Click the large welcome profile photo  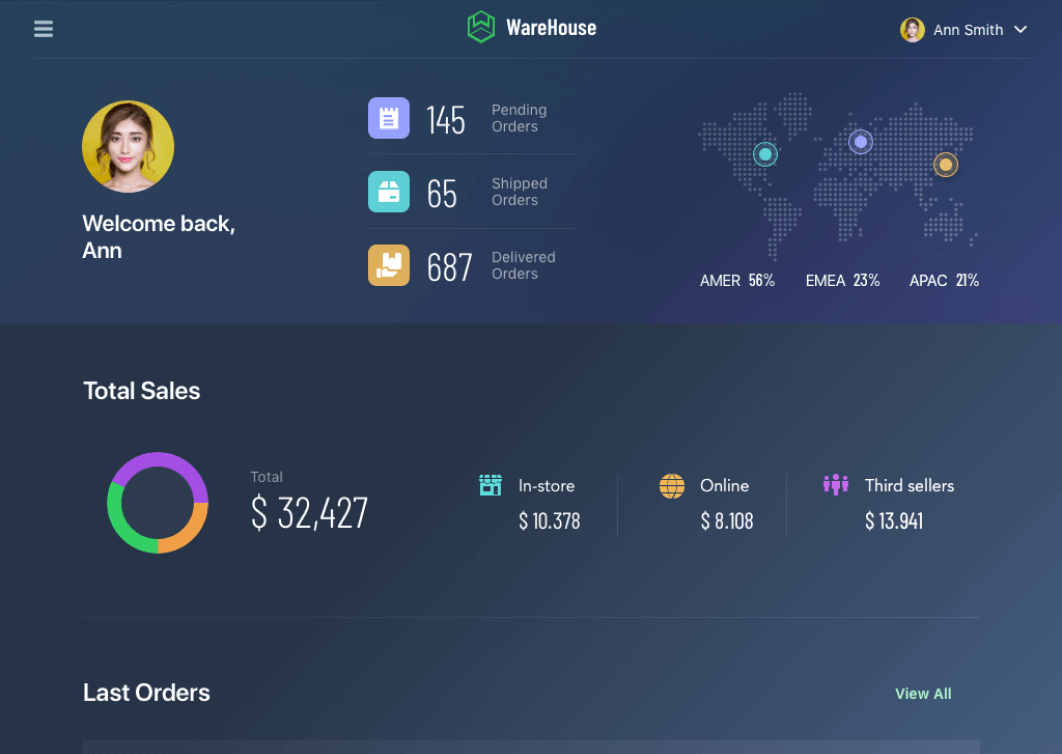128,146
